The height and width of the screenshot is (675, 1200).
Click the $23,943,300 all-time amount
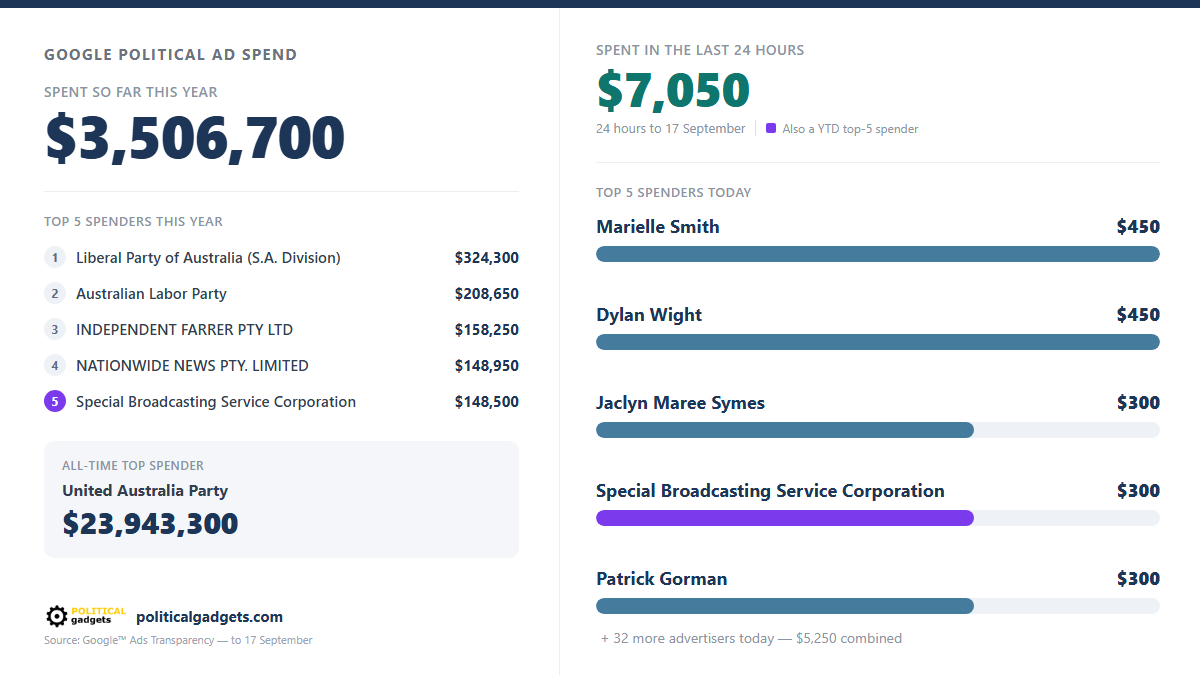(150, 524)
